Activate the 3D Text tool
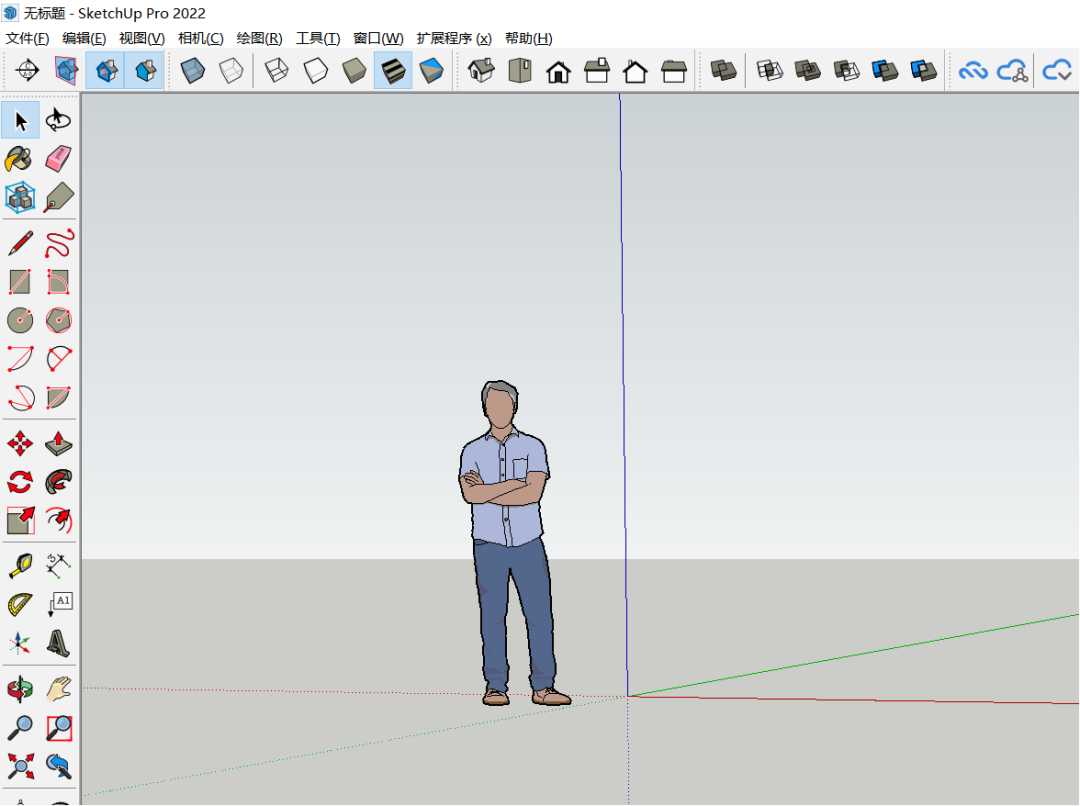This screenshot has height=806, width=1080. click(x=59, y=643)
